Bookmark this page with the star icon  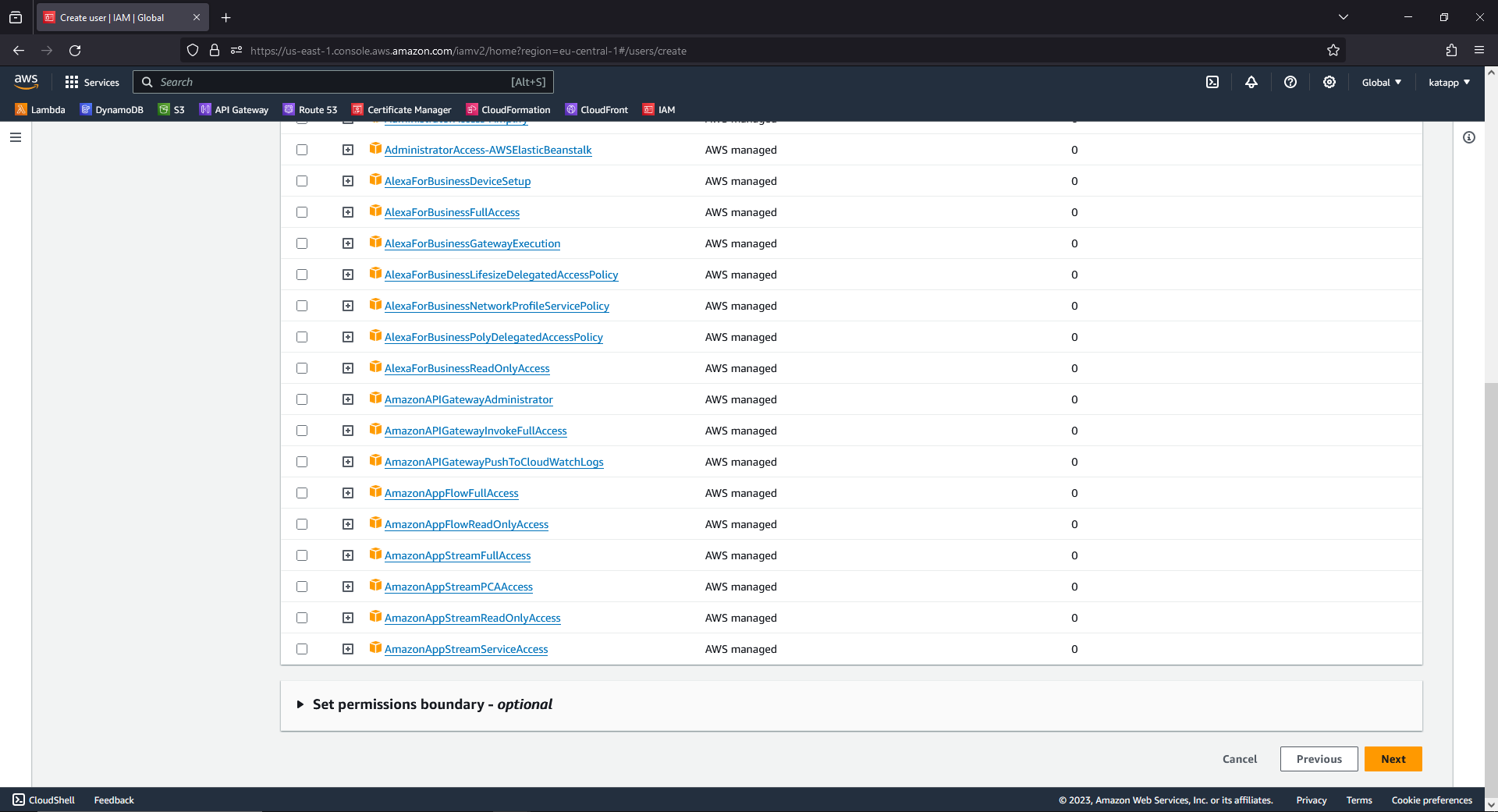coord(1333,51)
